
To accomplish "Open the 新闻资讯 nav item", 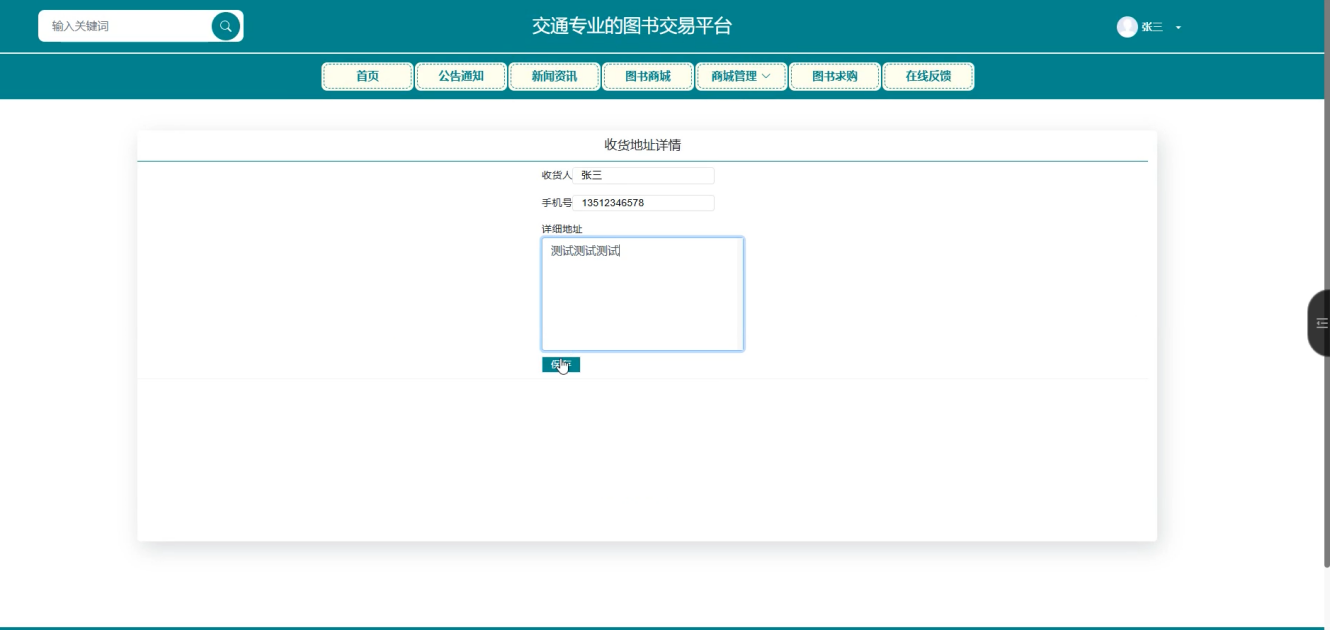I will (554, 76).
